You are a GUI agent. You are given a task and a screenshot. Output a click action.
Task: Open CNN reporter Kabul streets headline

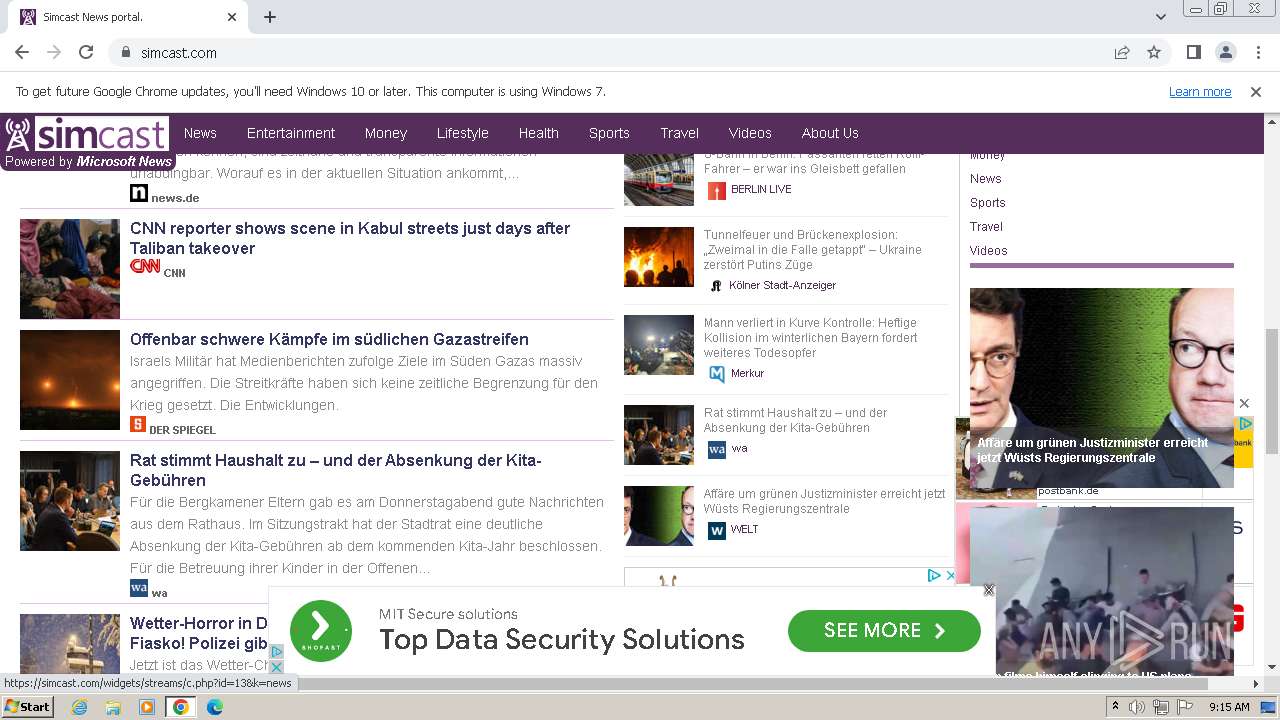tap(350, 238)
